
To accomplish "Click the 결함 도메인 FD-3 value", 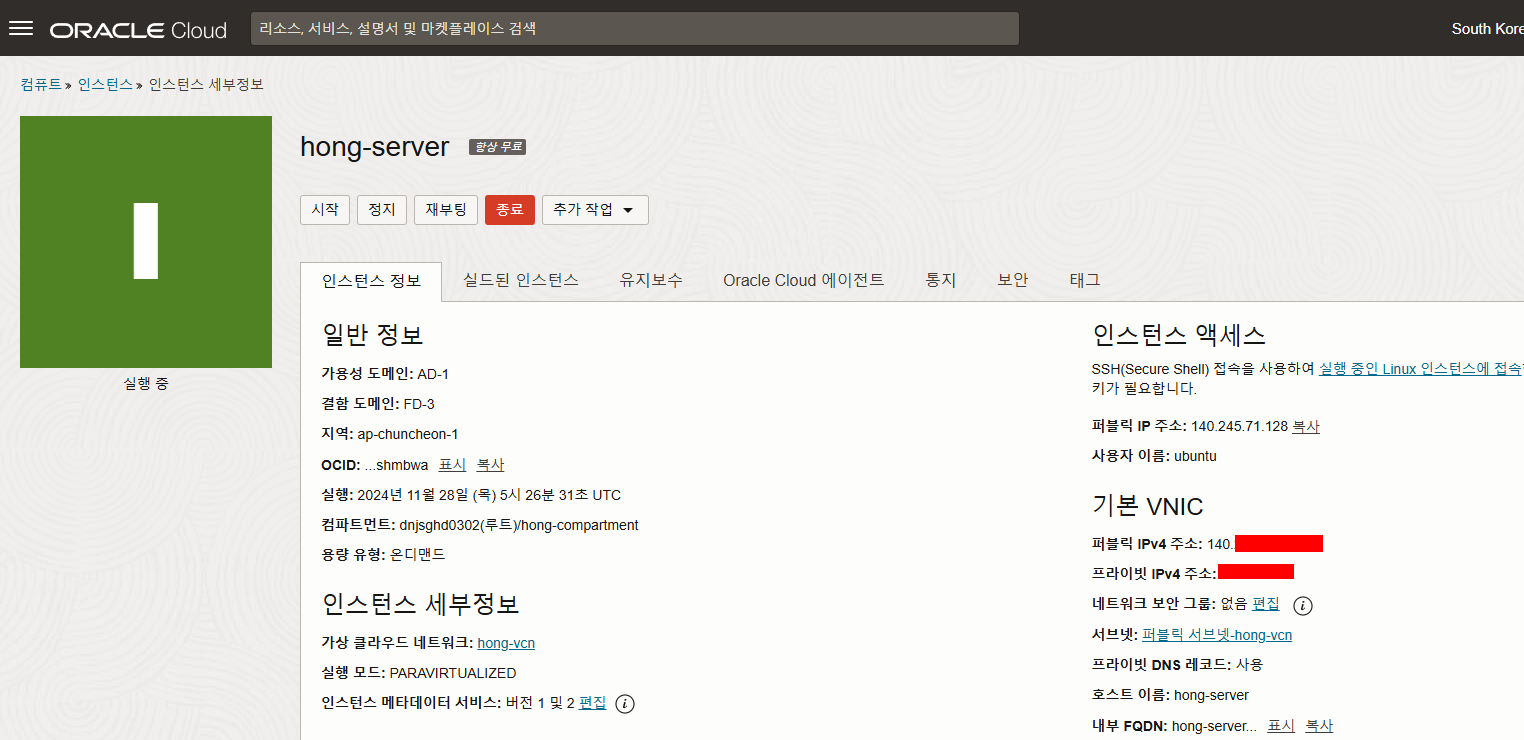I will [x=419, y=404].
